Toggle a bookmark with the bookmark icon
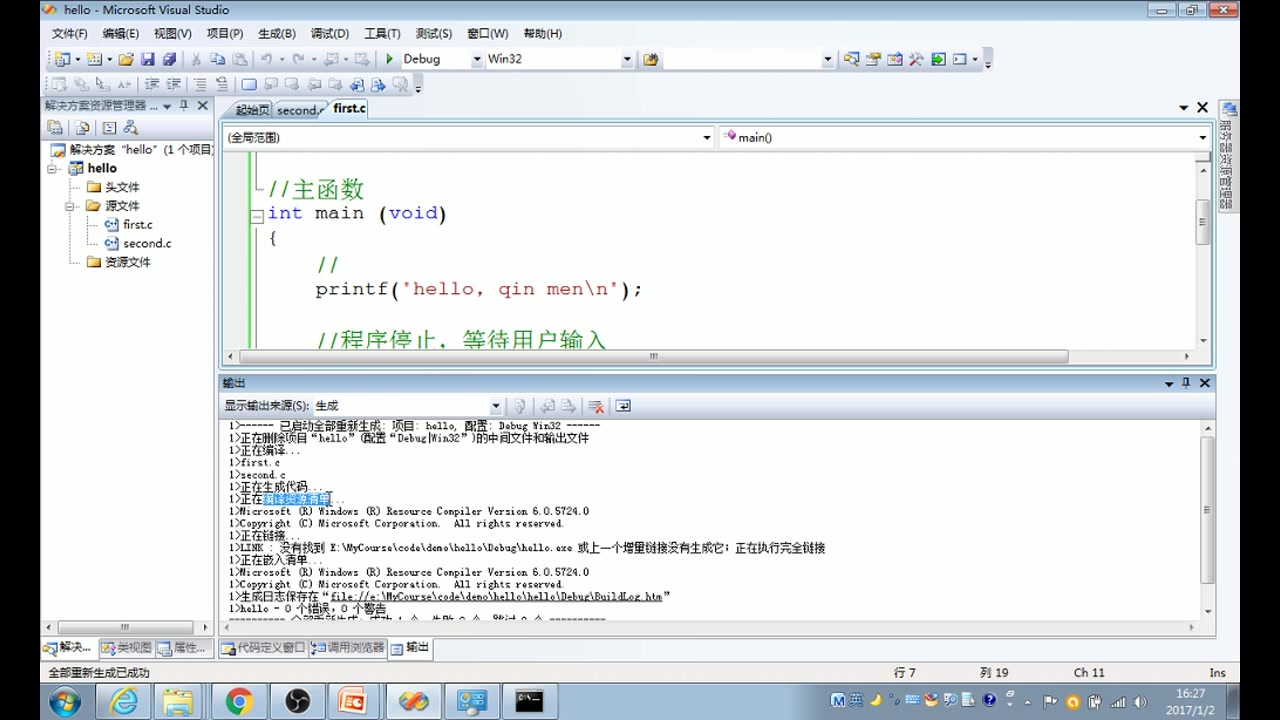Viewport: 1280px width, 720px height. pos(250,85)
